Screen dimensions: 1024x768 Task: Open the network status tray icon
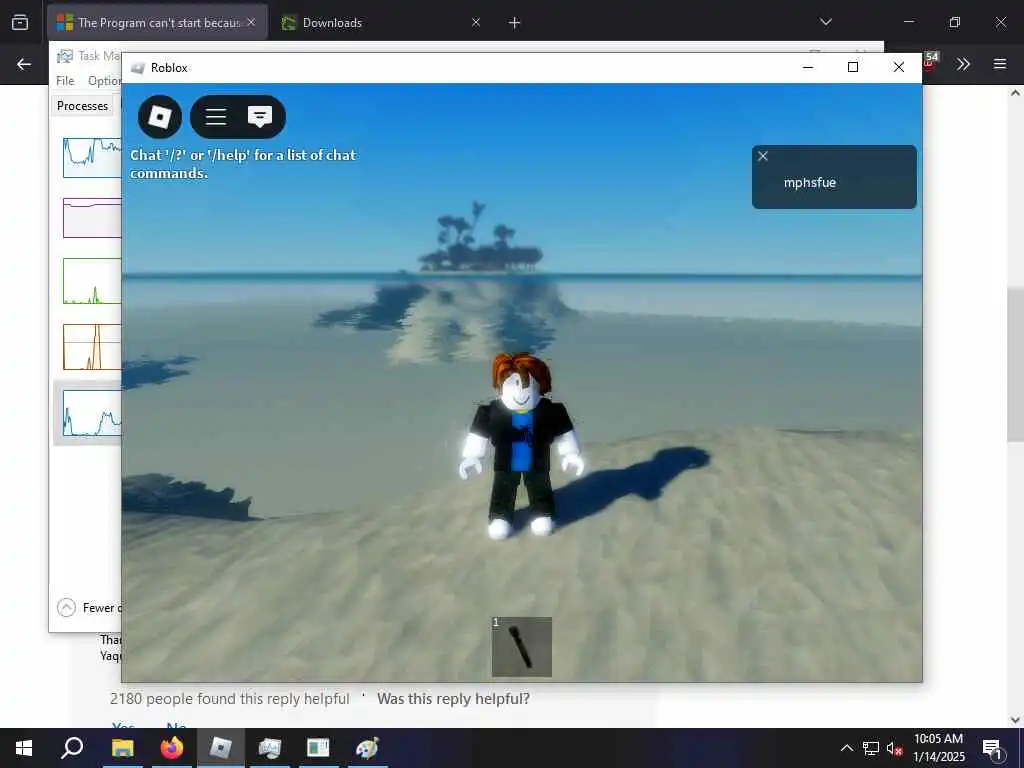coord(871,748)
